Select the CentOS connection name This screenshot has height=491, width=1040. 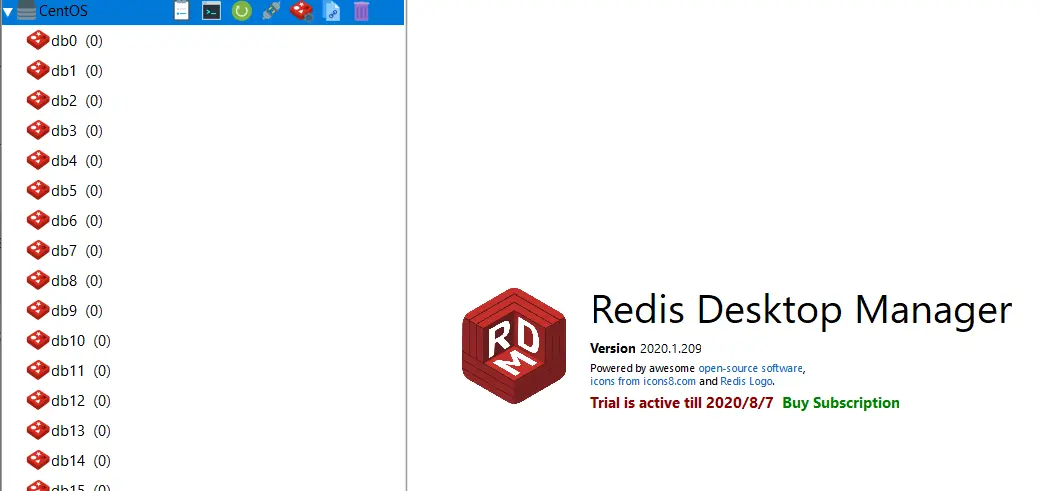click(63, 11)
